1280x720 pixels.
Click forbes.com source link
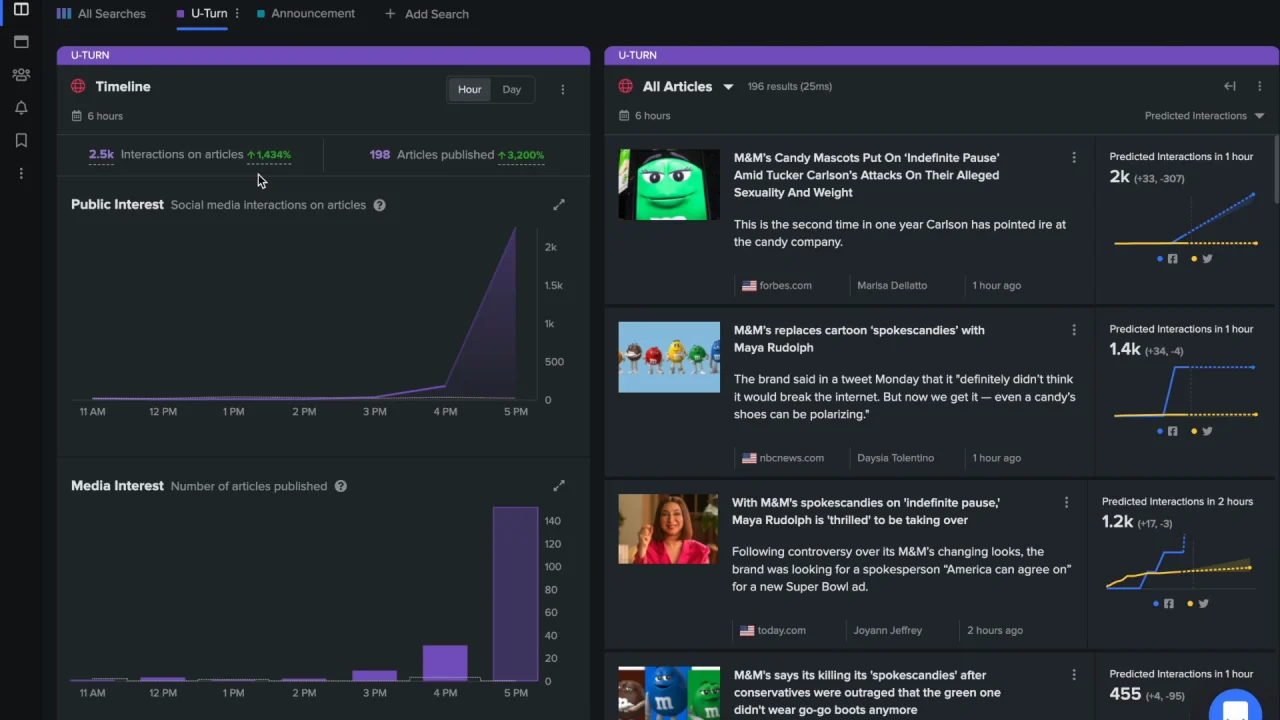tap(777, 286)
